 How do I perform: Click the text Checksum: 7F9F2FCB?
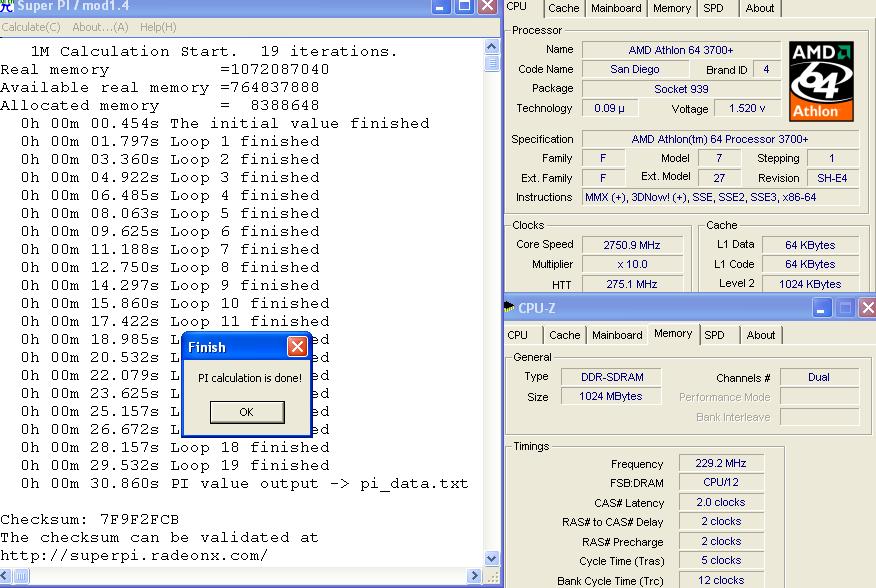[x=89, y=519]
